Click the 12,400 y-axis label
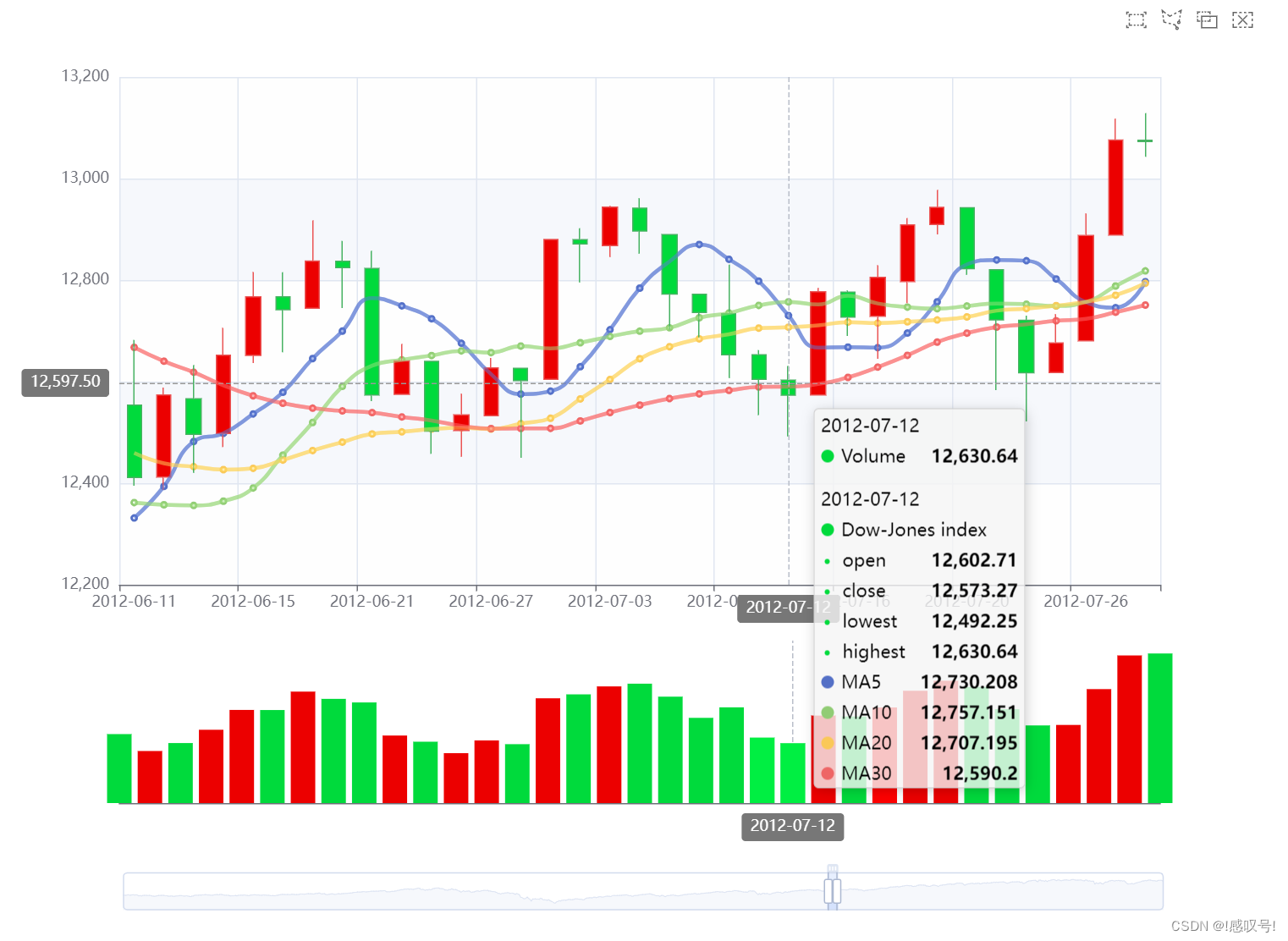Image resolution: width=1288 pixels, height=941 pixels. point(85,482)
